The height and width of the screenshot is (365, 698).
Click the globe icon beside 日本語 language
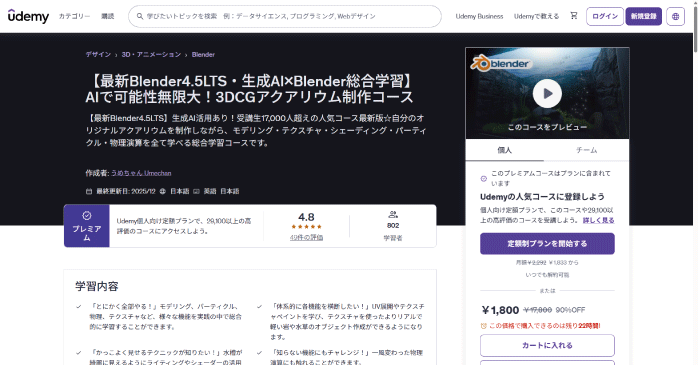pyautogui.click(x=162, y=191)
